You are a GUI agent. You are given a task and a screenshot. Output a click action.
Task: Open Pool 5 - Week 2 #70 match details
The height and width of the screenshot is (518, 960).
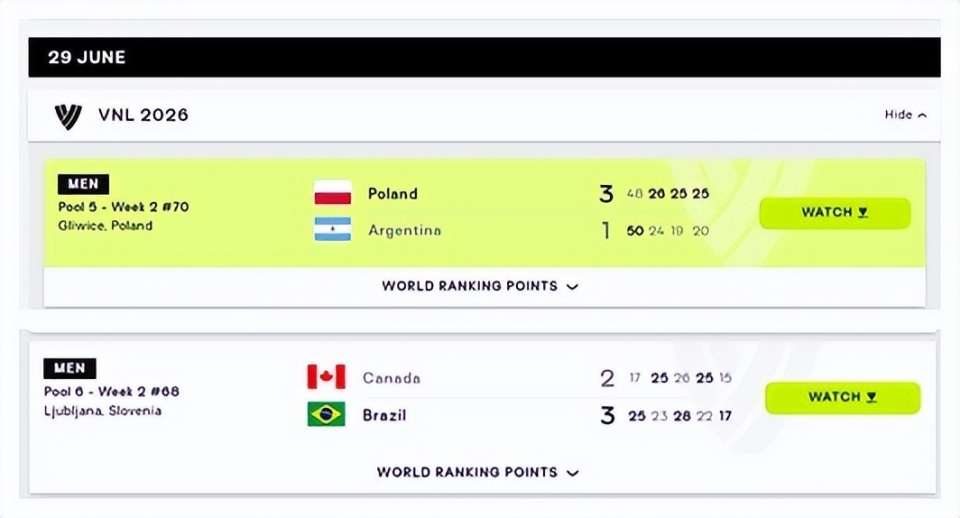pos(123,207)
